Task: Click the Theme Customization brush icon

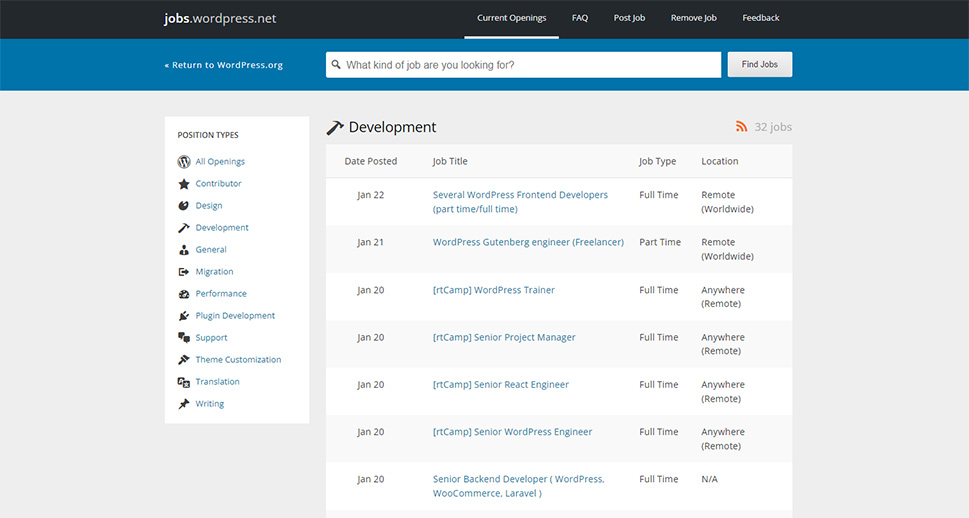Action: click(184, 360)
